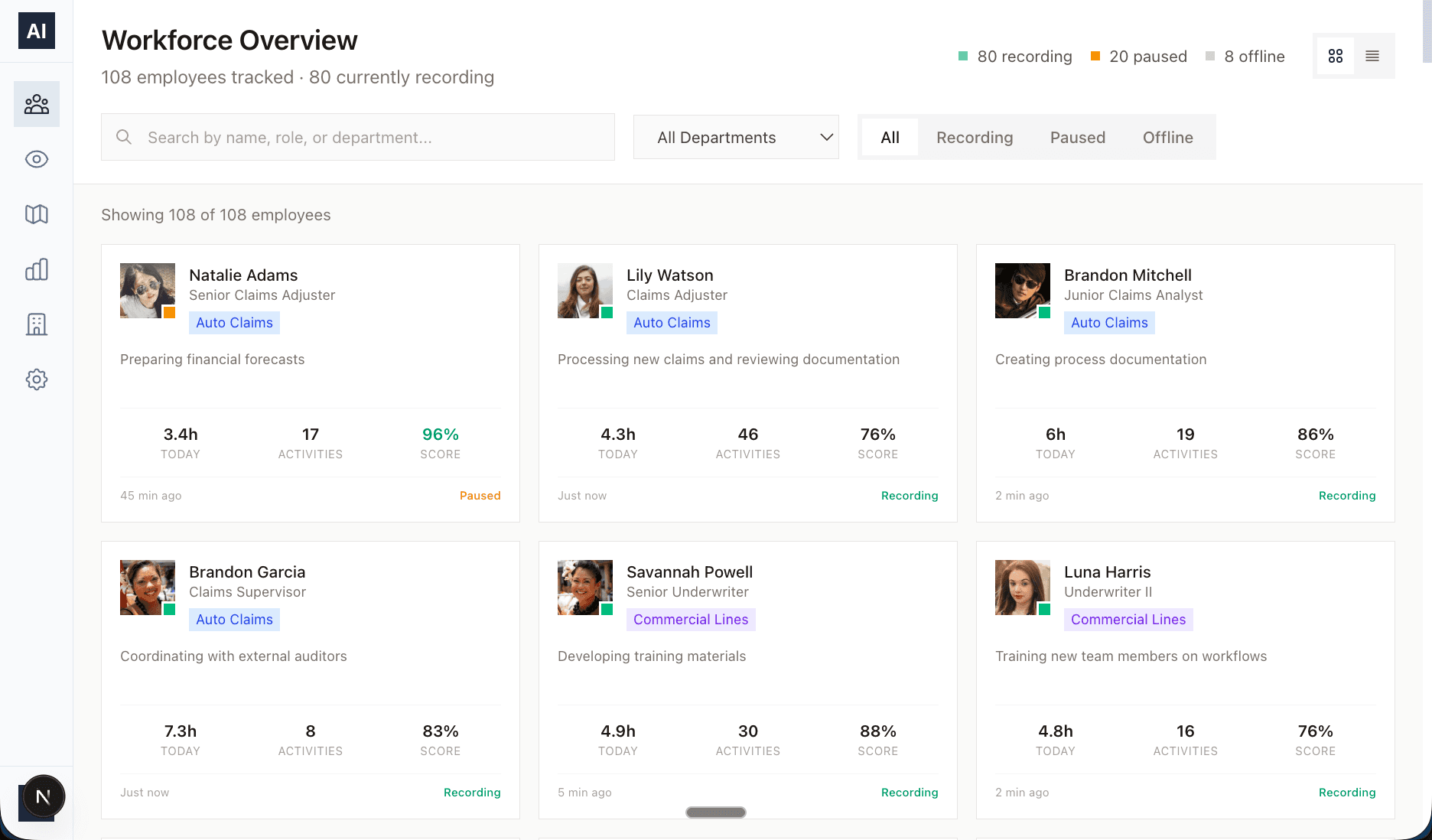Screen dimensions: 1432x840
Task: Open analytics via the bar chart icon
Action: tap(36, 269)
